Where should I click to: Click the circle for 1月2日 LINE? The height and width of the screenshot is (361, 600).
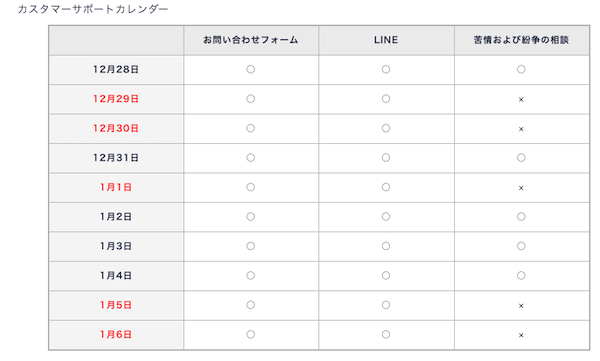[386, 217]
